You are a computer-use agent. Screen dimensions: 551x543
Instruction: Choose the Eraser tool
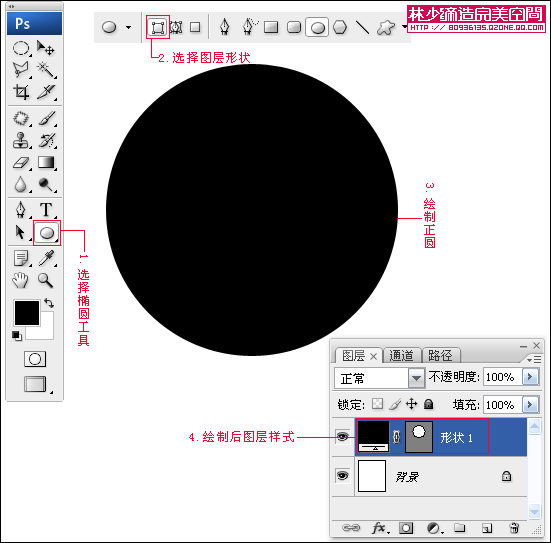(x=21, y=163)
